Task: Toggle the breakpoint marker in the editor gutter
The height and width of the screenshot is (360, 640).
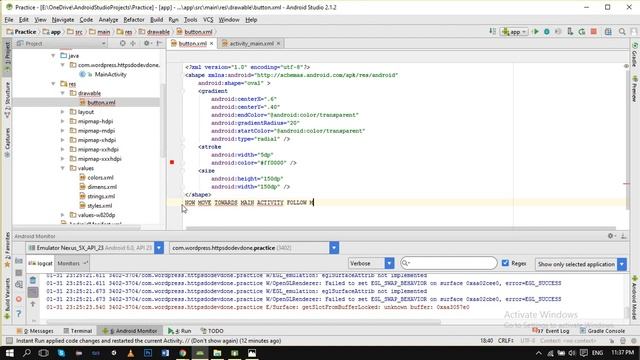Action: tap(172, 162)
